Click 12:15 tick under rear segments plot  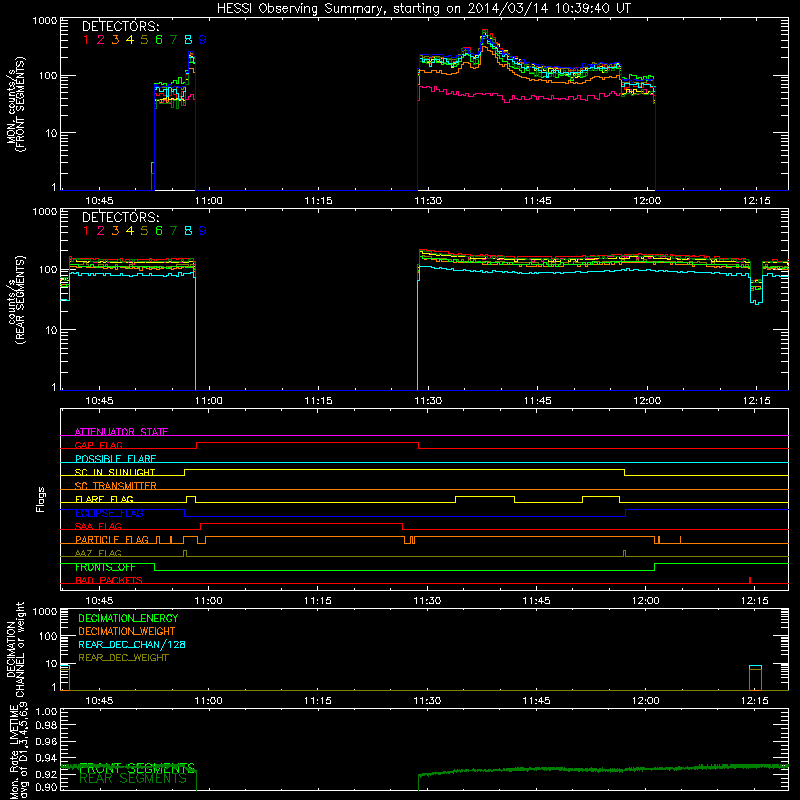coord(757,401)
